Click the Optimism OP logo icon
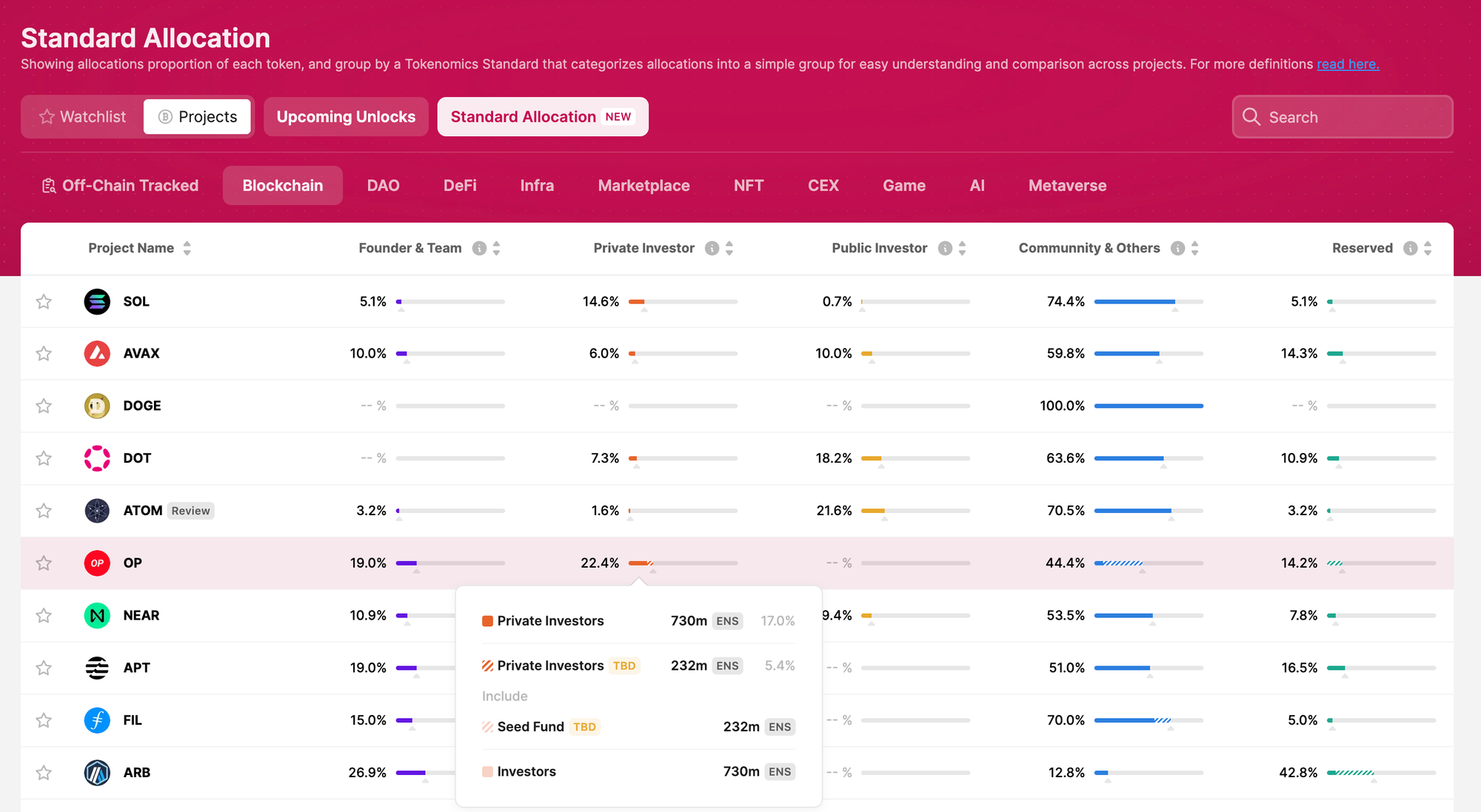 tap(97, 563)
